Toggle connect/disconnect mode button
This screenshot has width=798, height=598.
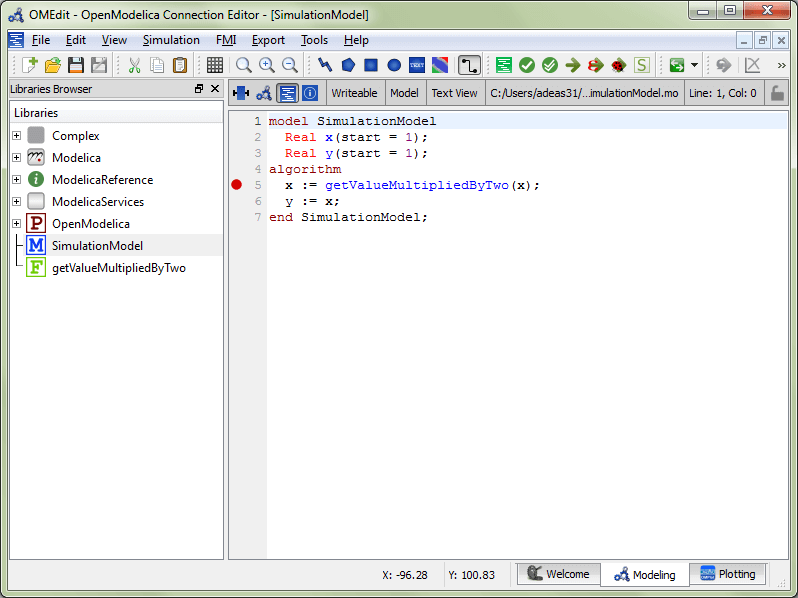click(x=468, y=65)
